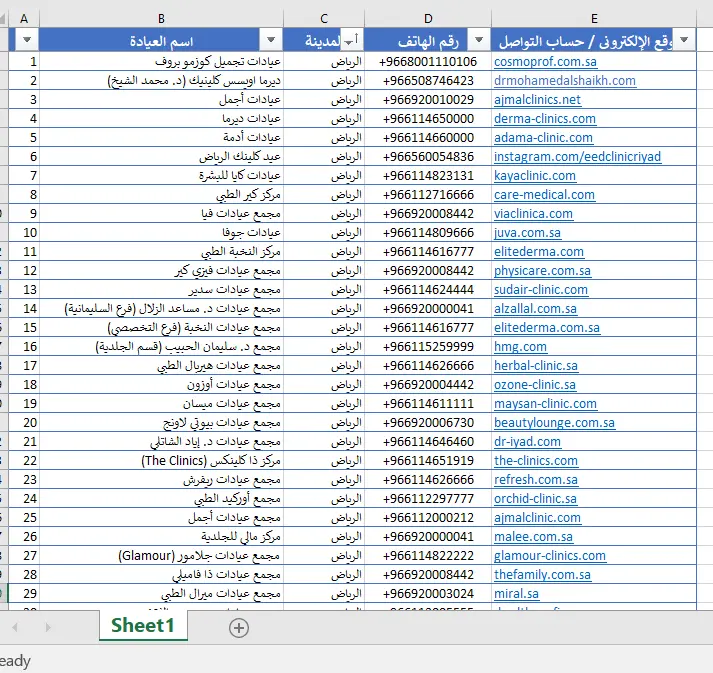Select clinic name cell عيادات كايا للبشرة

tap(161, 176)
